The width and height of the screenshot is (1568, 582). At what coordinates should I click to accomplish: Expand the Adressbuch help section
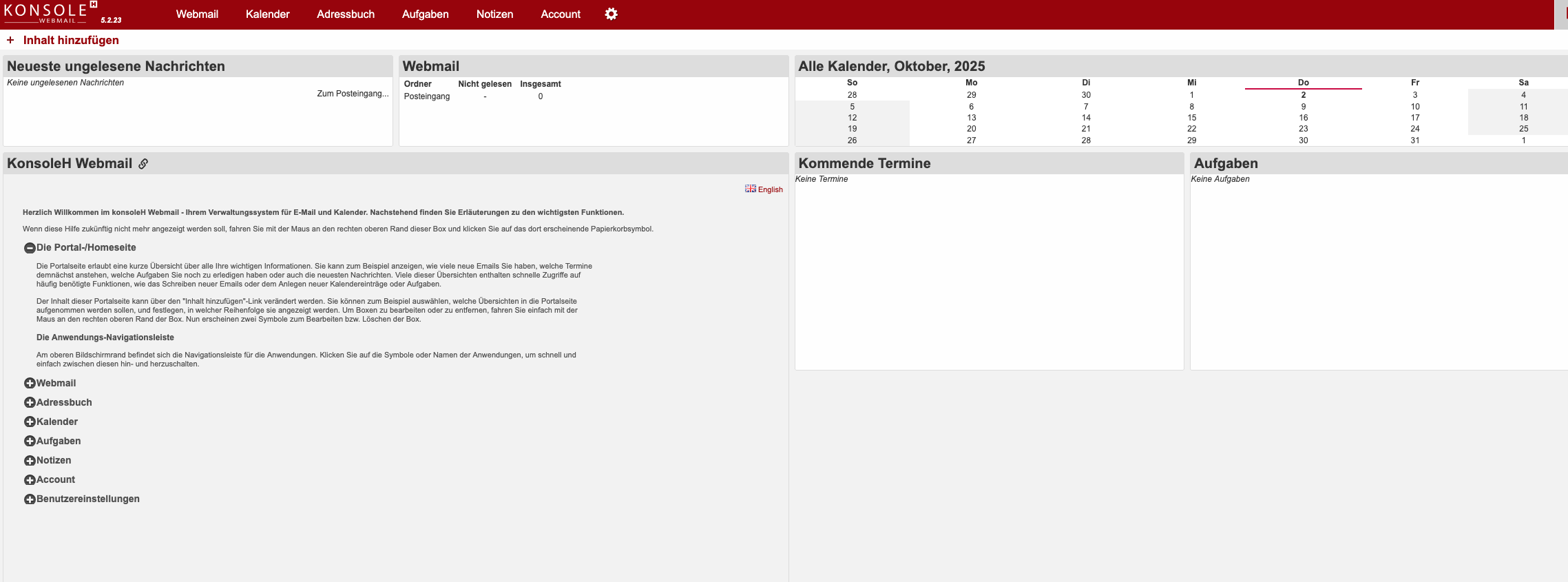point(30,402)
